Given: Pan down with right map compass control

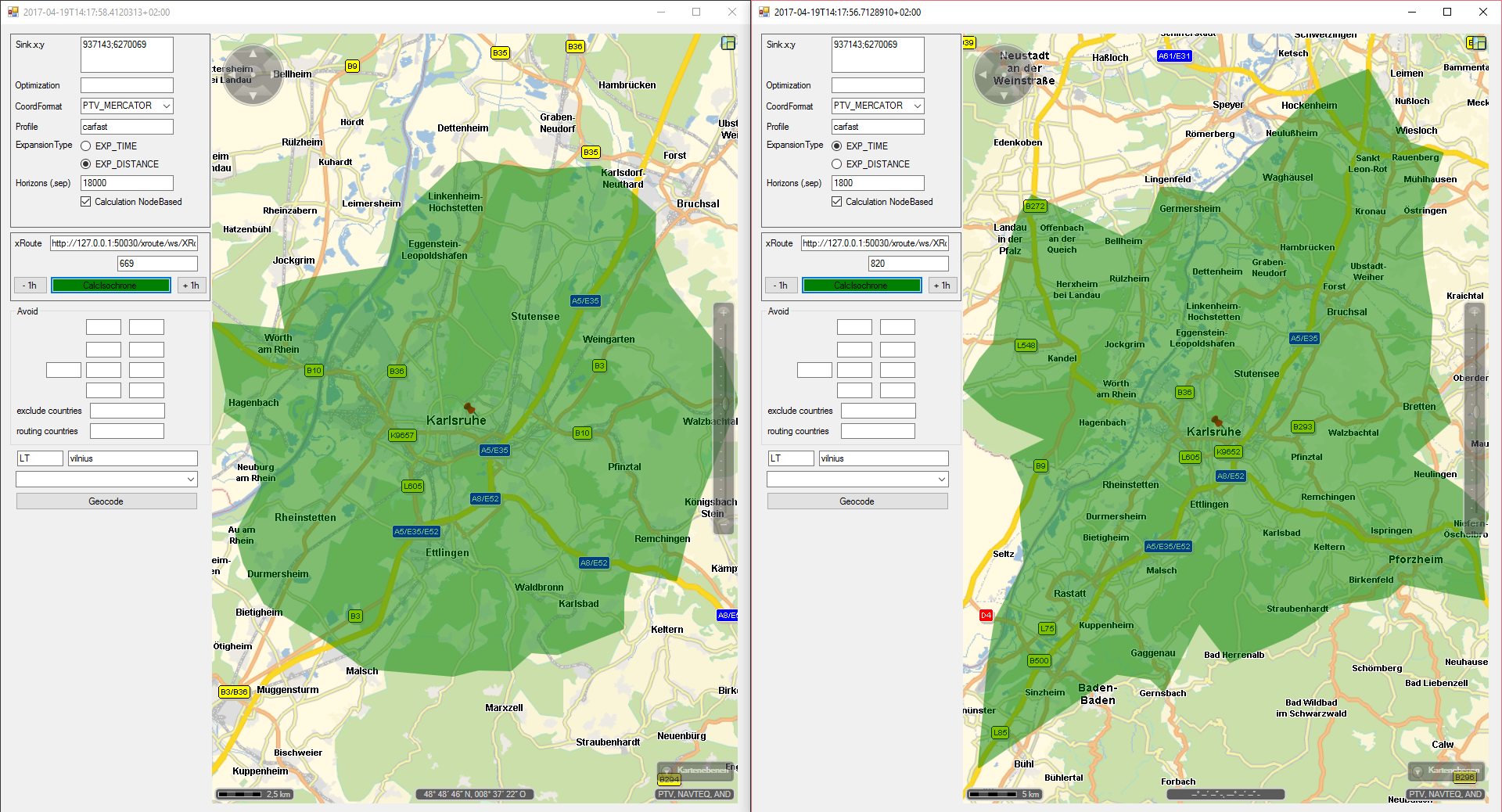Looking at the screenshot, I should pyautogui.click(x=1004, y=96).
